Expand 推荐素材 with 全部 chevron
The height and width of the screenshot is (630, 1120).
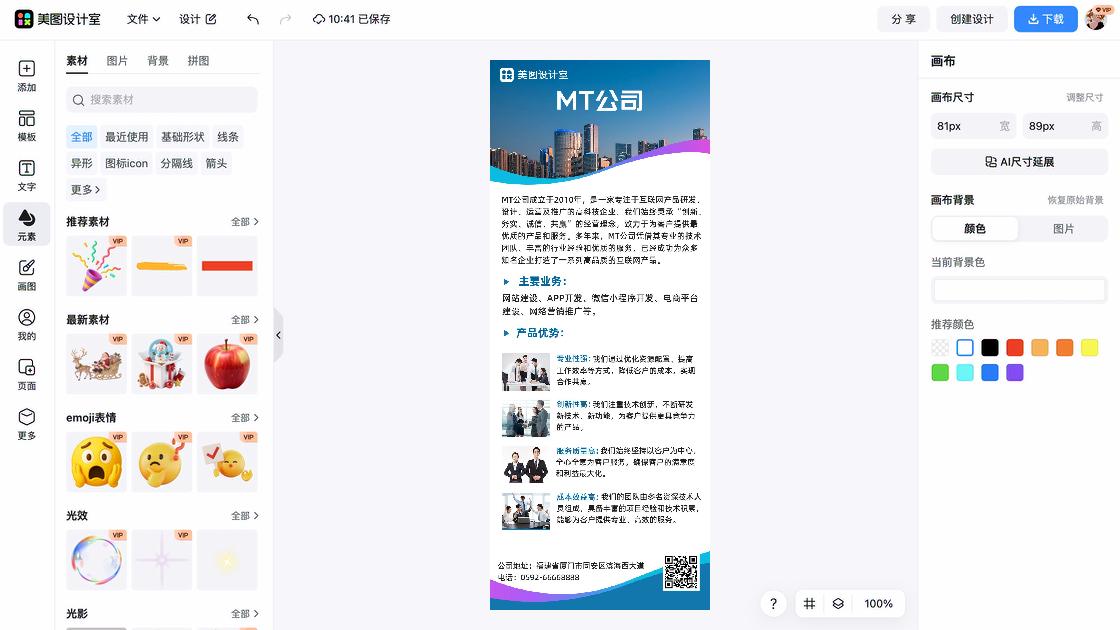[x=243, y=221]
